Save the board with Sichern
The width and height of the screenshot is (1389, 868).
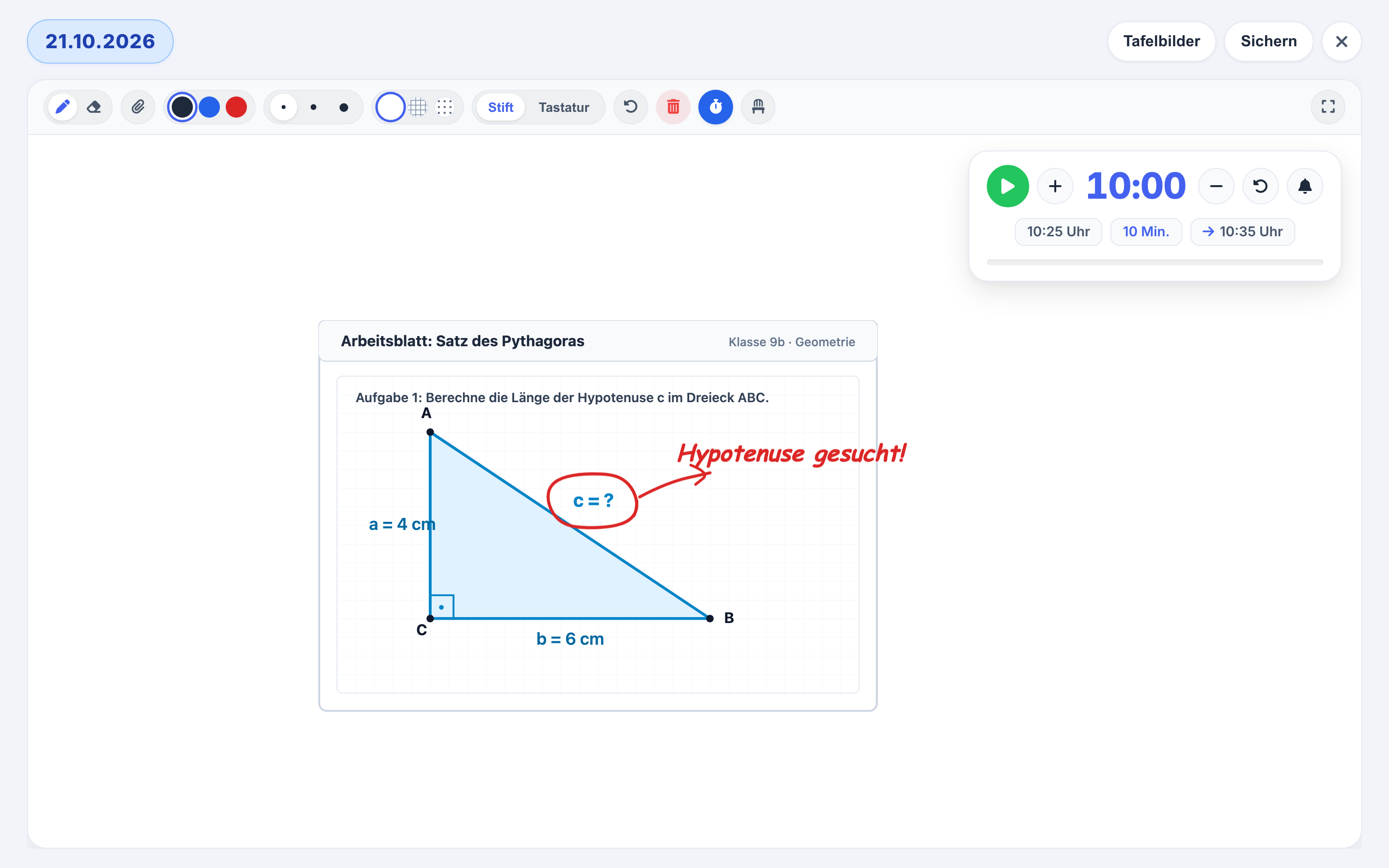1268,41
